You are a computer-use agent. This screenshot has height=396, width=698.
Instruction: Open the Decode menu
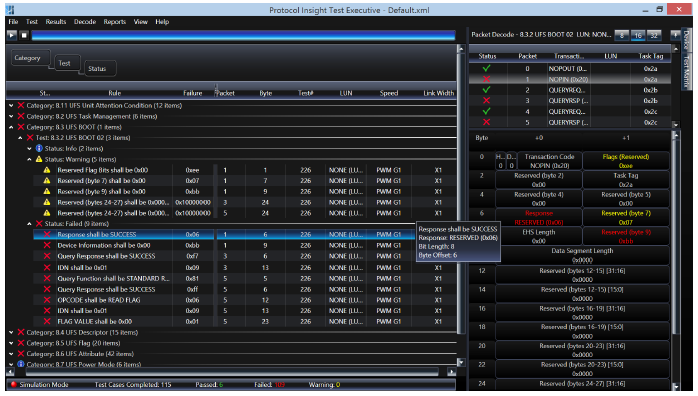pos(85,22)
